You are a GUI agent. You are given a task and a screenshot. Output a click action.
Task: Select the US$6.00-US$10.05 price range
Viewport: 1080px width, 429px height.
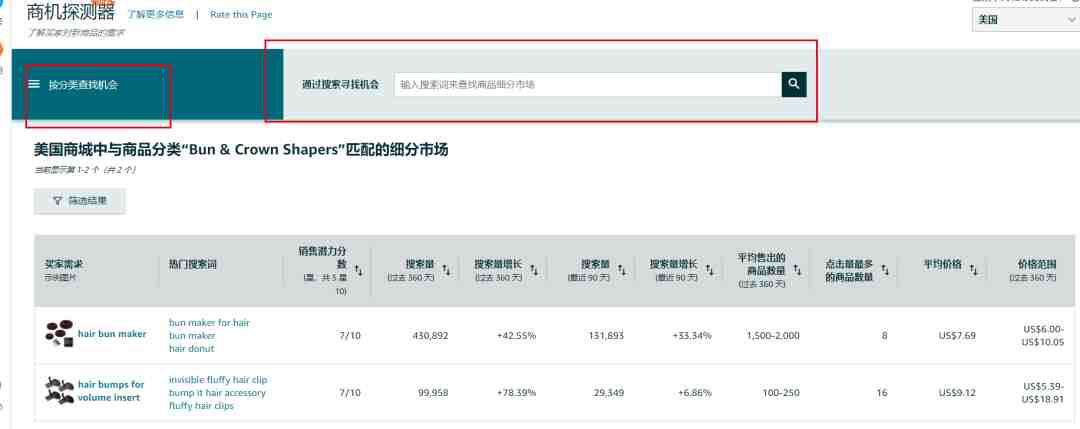pos(1043,335)
